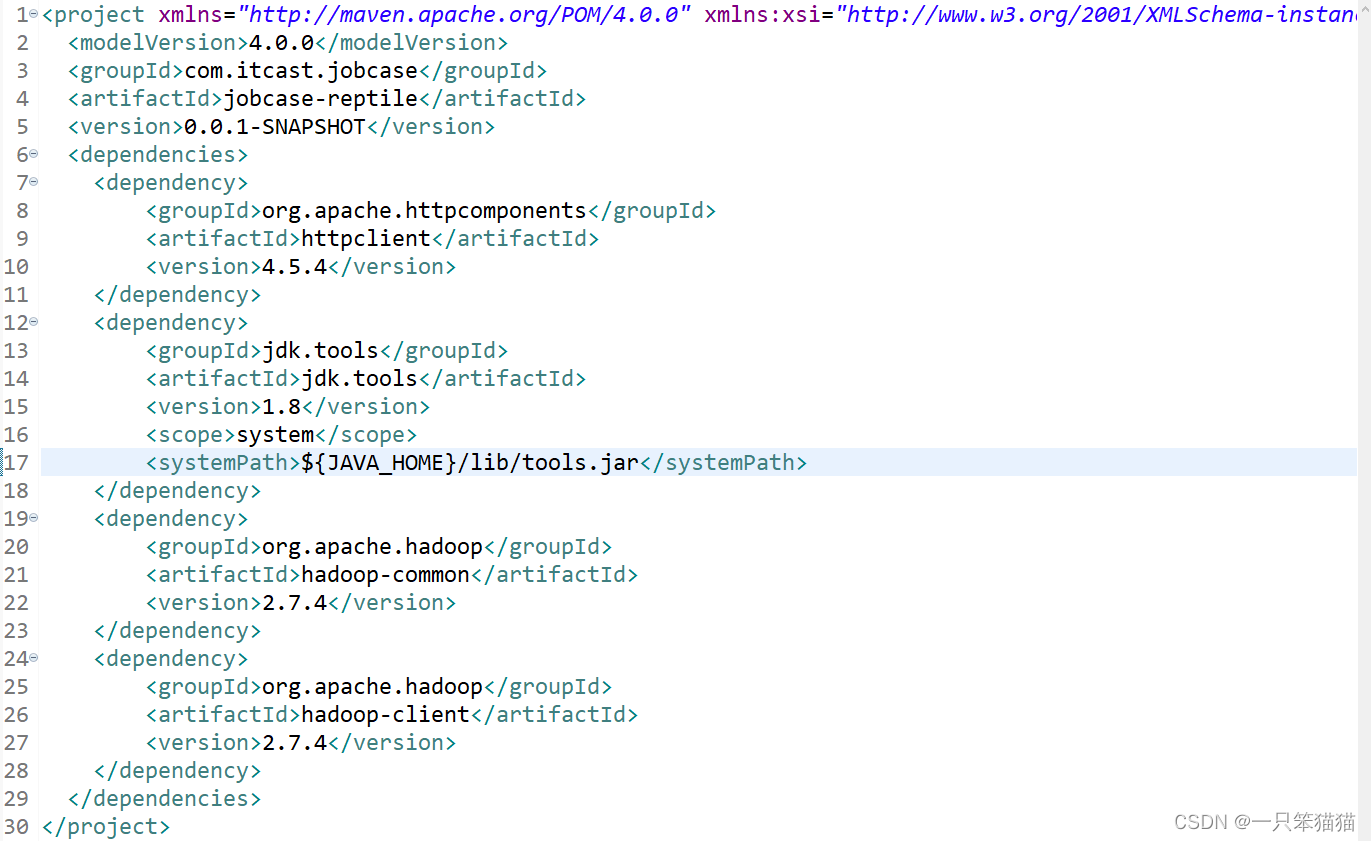This screenshot has height=841, width=1371.
Task: Click the groupId text org.apache.httpcomponents
Action: [x=424, y=211]
